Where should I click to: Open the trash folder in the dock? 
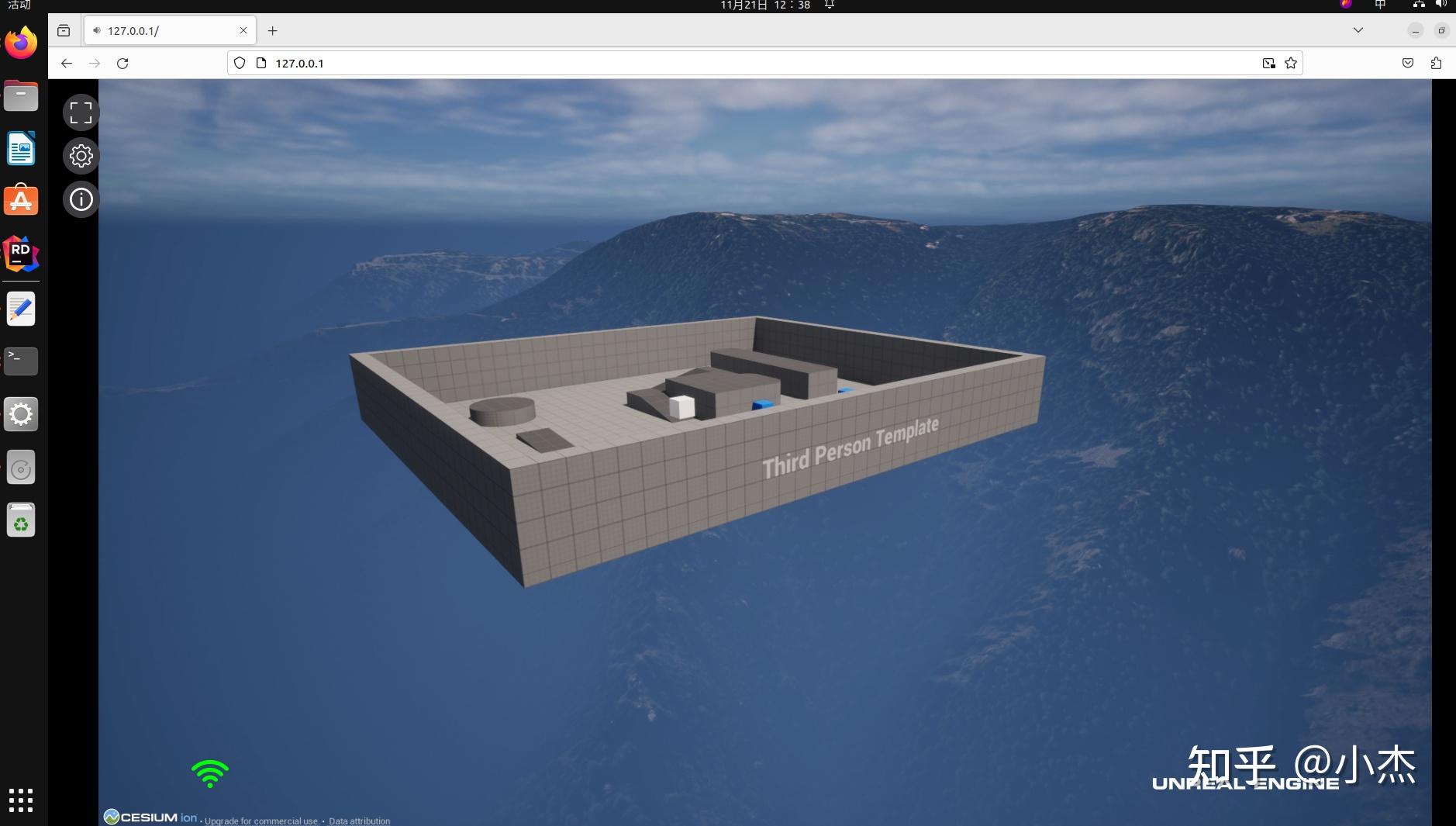click(20, 520)
